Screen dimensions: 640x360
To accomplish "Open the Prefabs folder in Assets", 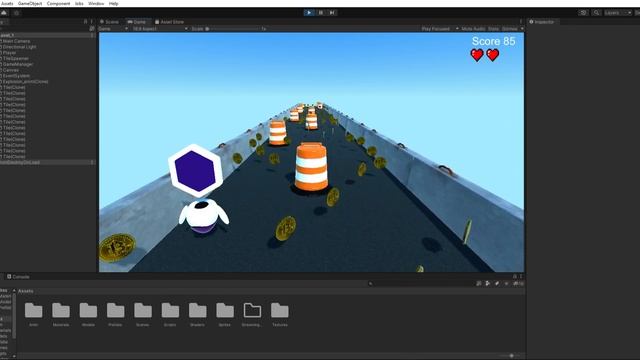I will tap(116, 314).
